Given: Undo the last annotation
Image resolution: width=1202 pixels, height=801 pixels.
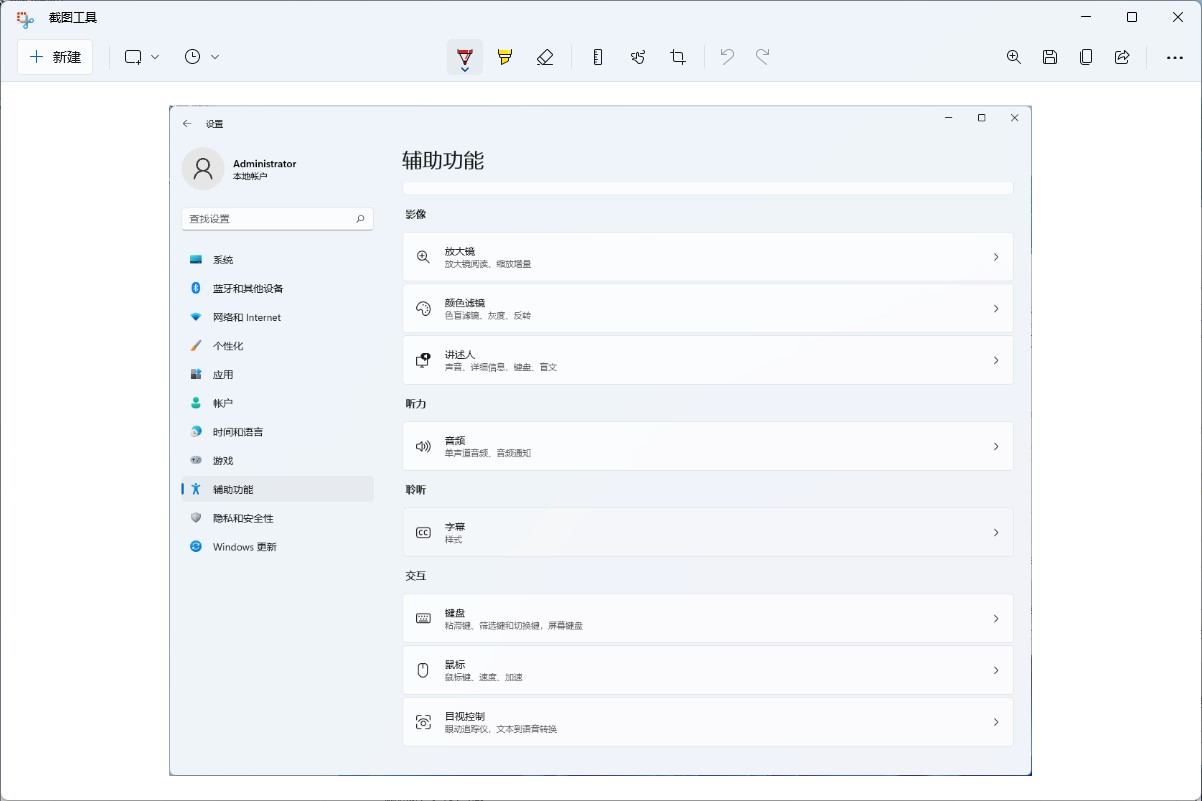Looking at the screenshot, I should pyautogui.click(x=727, y=57).
